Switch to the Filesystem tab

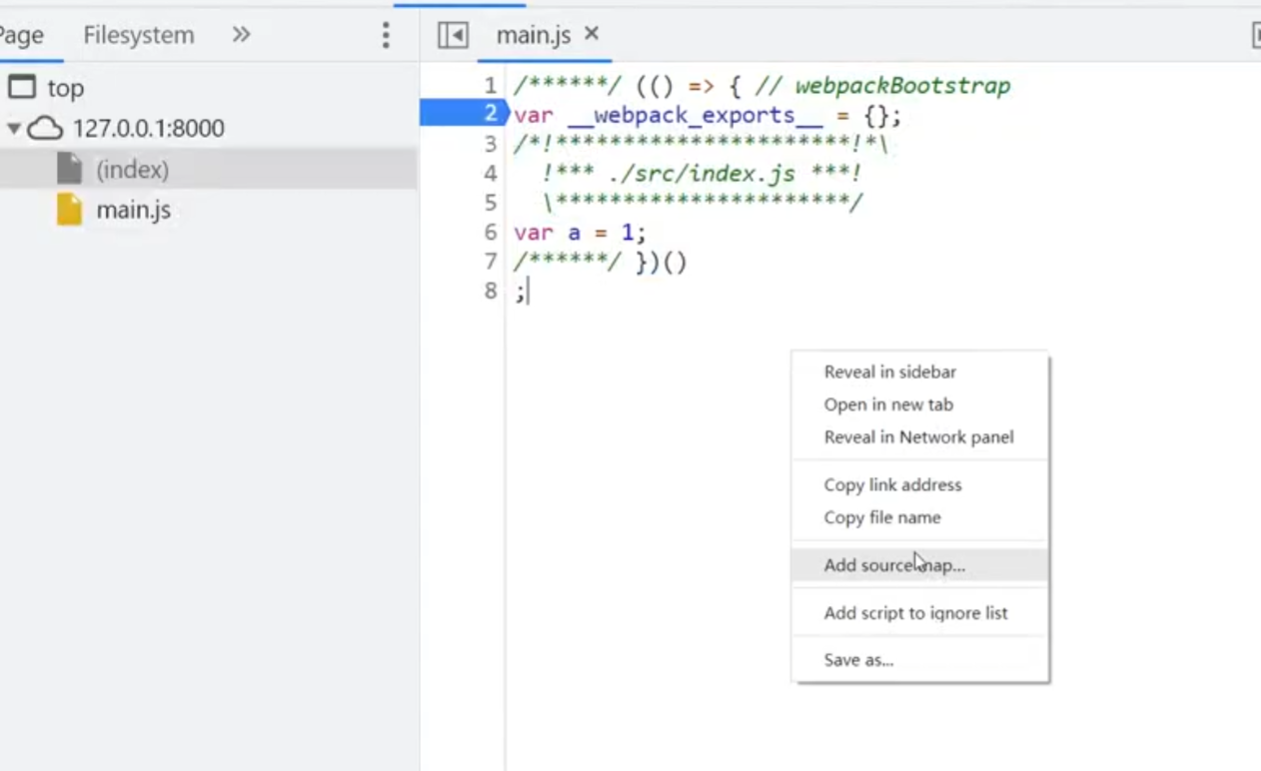tap(138, 35)
